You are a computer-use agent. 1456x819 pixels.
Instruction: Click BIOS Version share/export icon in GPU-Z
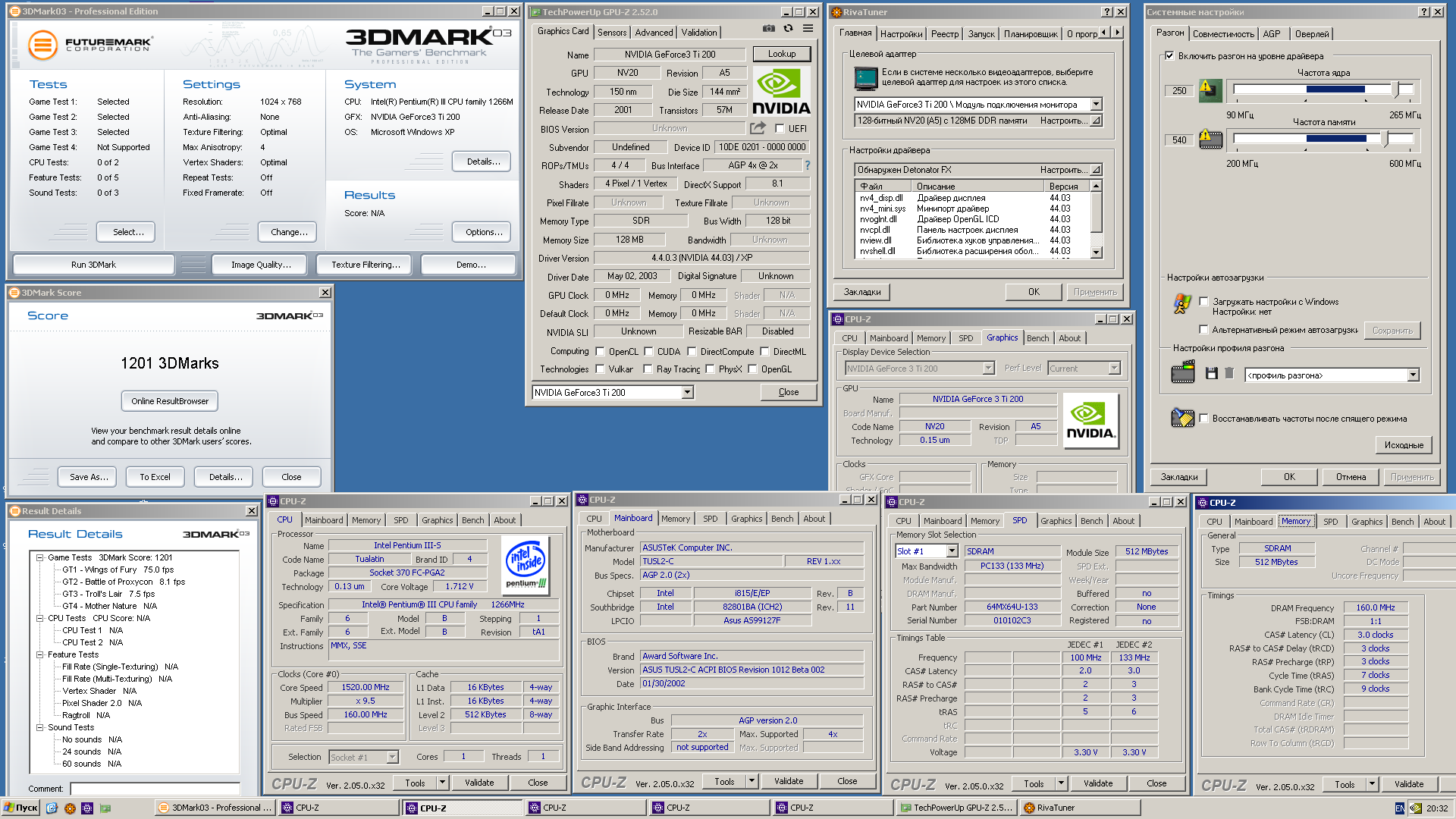[758, 128]
